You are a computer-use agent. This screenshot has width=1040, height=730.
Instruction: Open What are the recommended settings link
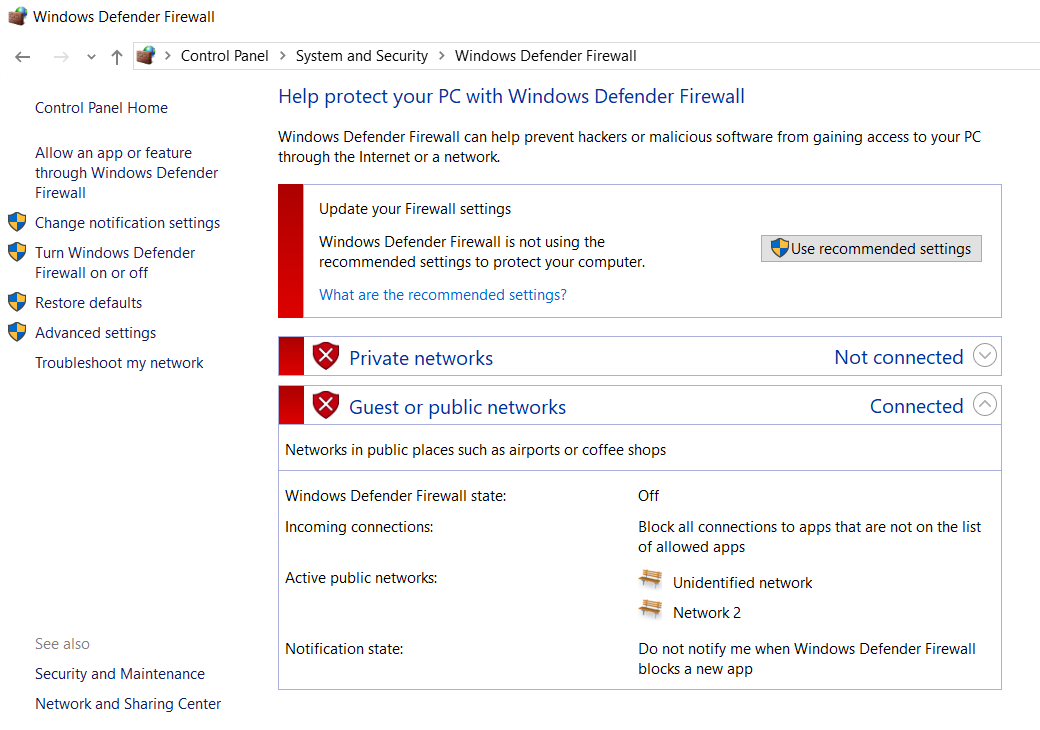point(443,294)
